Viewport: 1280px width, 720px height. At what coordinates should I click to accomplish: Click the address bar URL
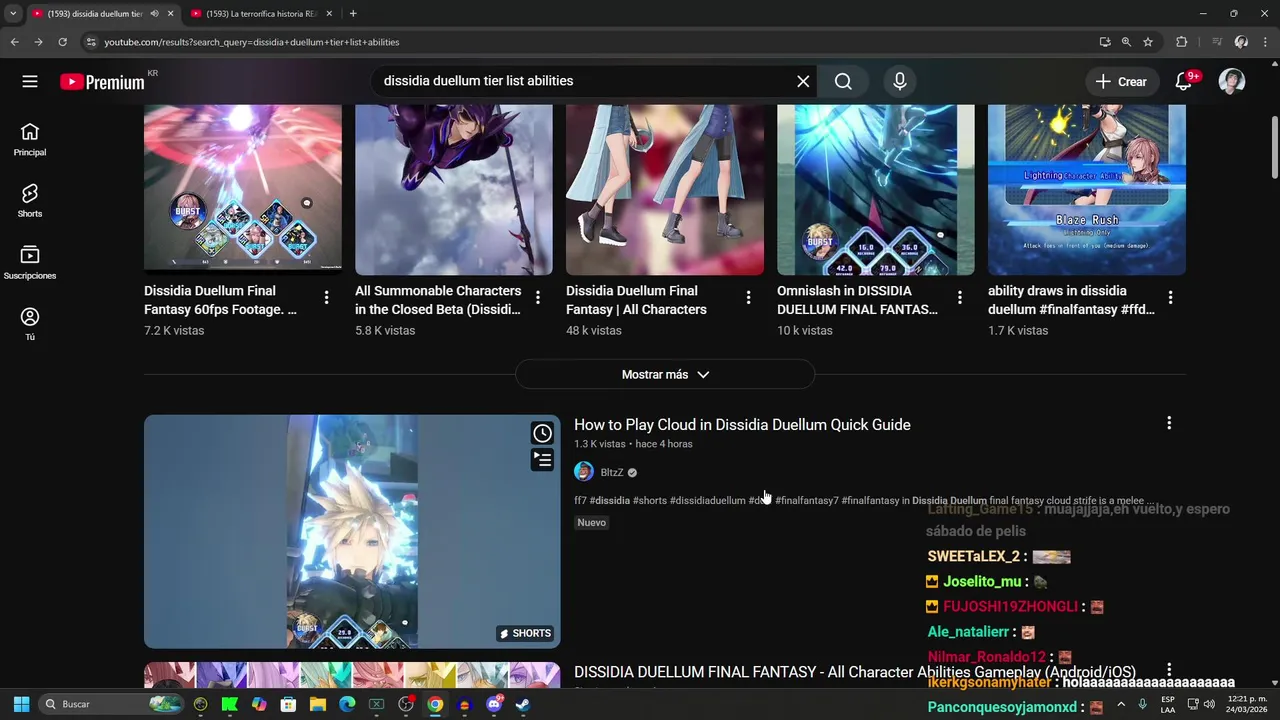point(252,42)
